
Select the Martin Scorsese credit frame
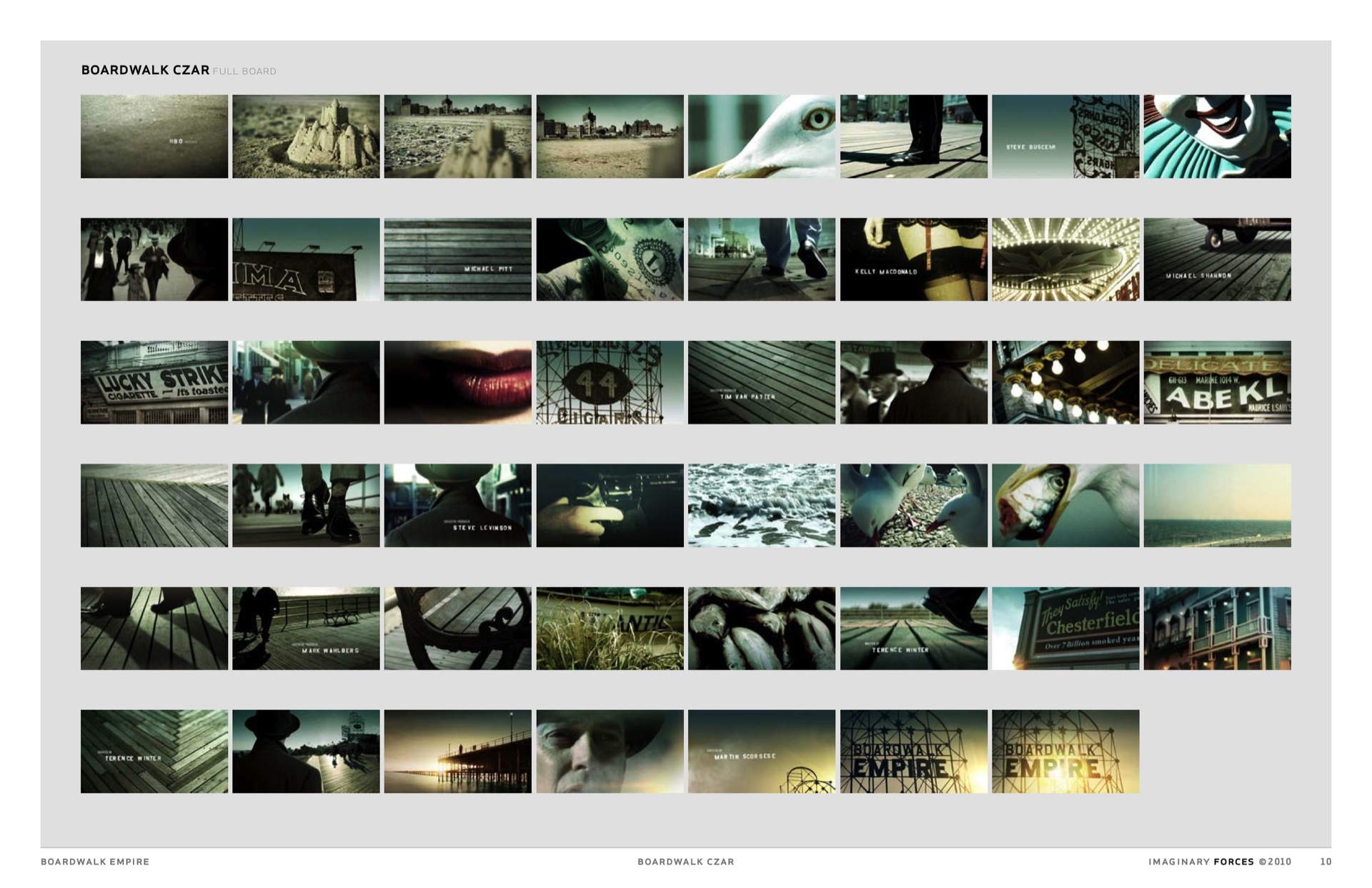[761, 751]
